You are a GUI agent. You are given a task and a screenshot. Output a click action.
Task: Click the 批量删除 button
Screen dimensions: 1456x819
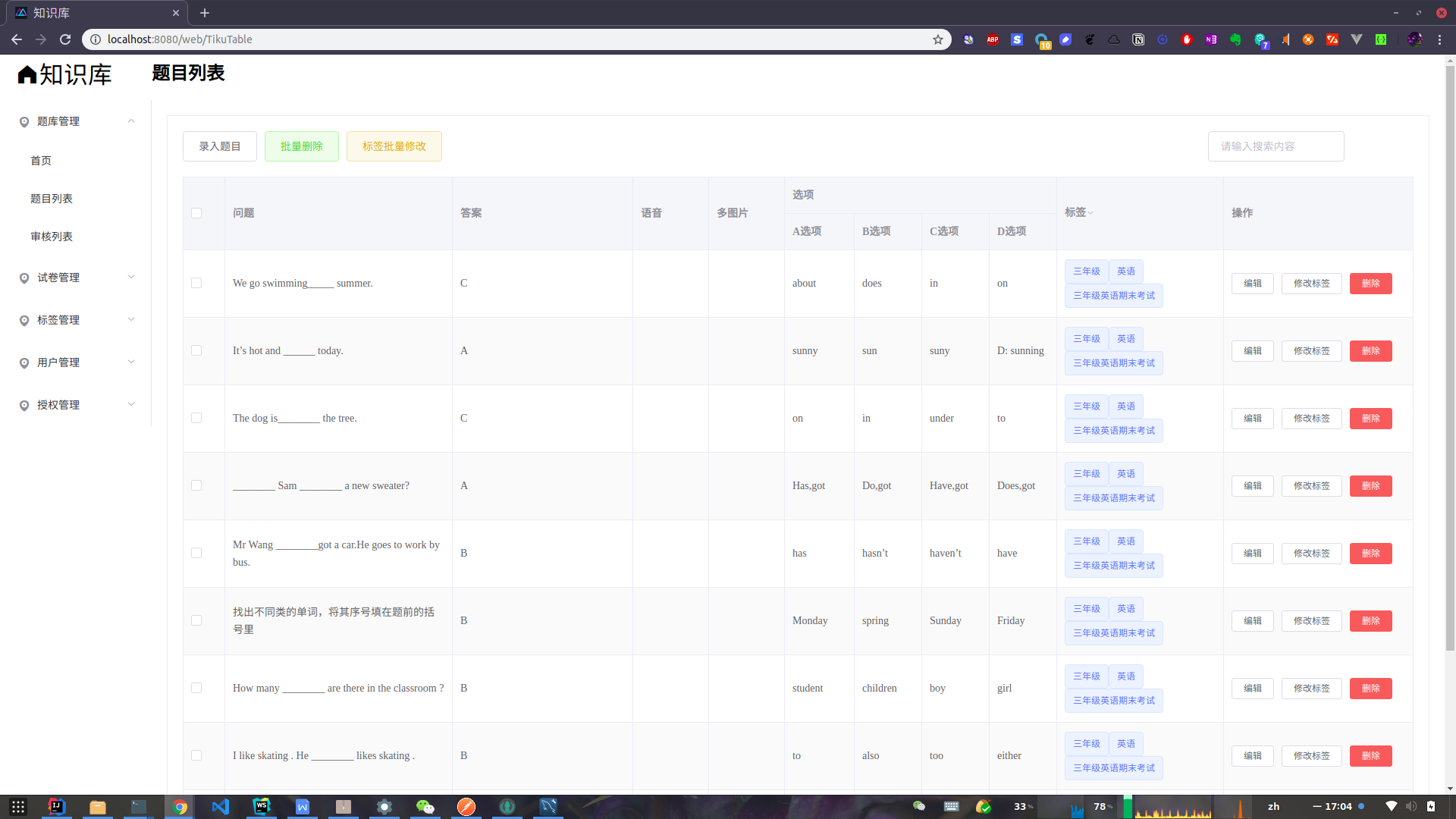coord(302,146)
